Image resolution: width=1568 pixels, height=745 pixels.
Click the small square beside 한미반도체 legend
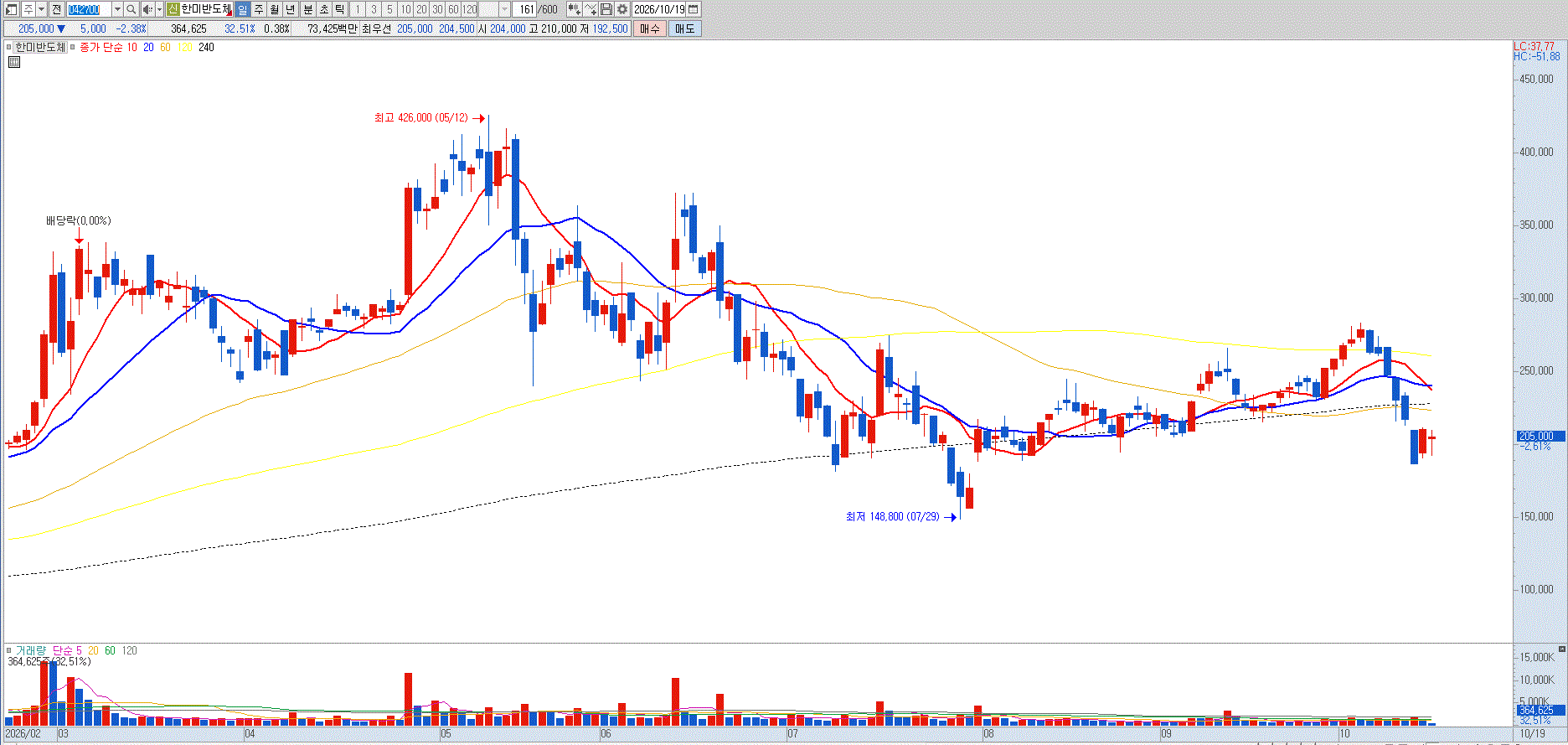[x=10, y=48]
